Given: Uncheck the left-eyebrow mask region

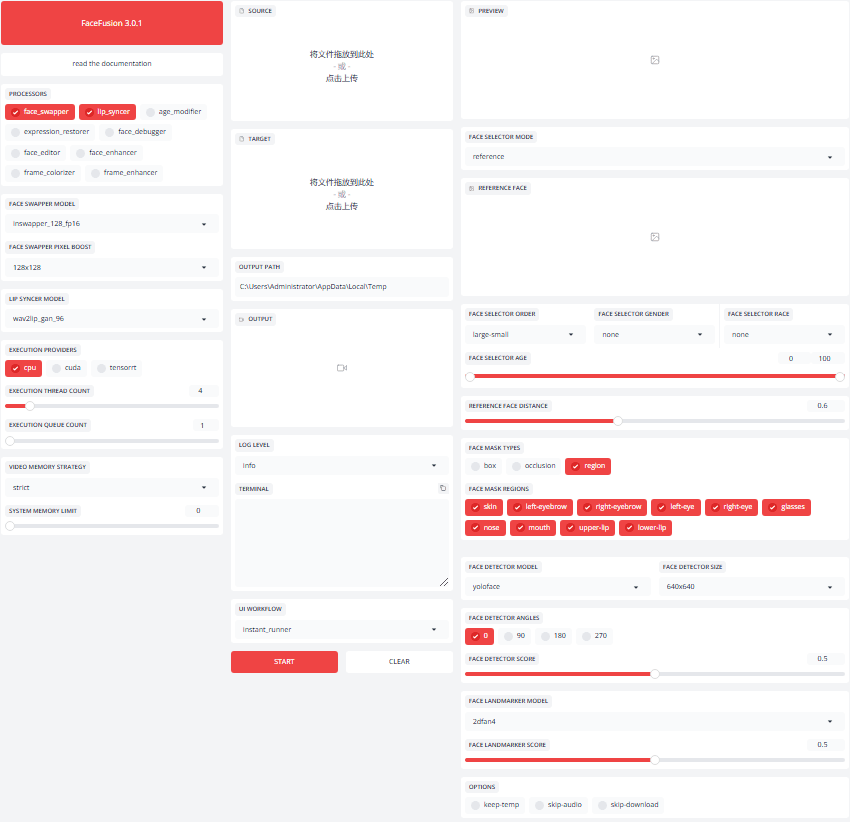Looking at the screenshot, I should point(539,507).
